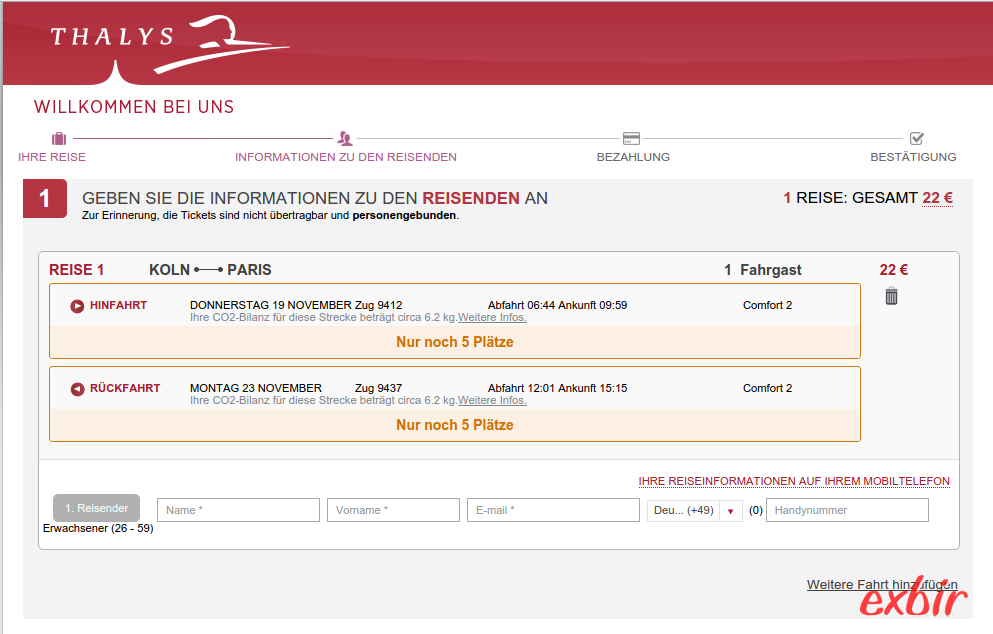Click the travelers icon in progress bar
This screenshot has height=634, width=993.
pos(345,139)
